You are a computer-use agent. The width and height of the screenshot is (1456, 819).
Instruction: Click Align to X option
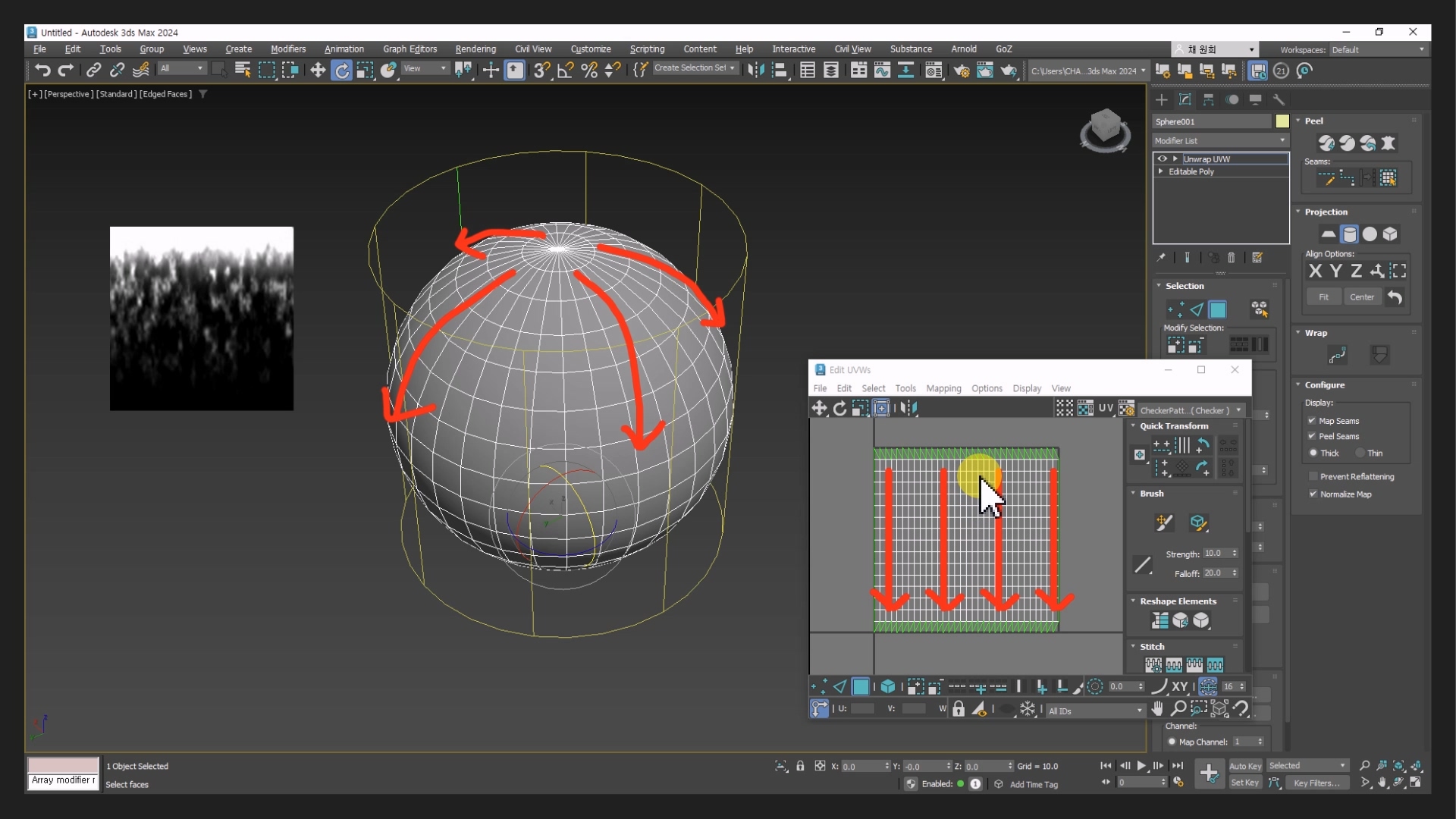pos(1316,271)
